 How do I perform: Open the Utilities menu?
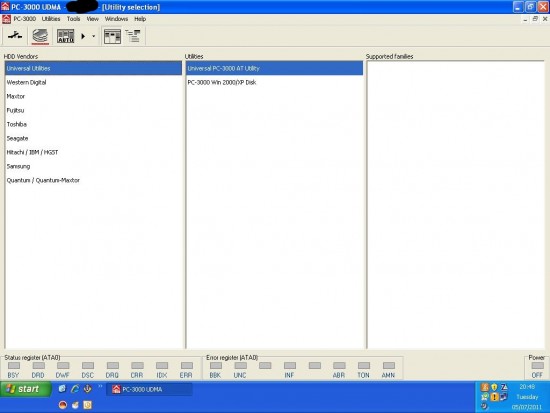pyautogui.click(x=51, y=19)
